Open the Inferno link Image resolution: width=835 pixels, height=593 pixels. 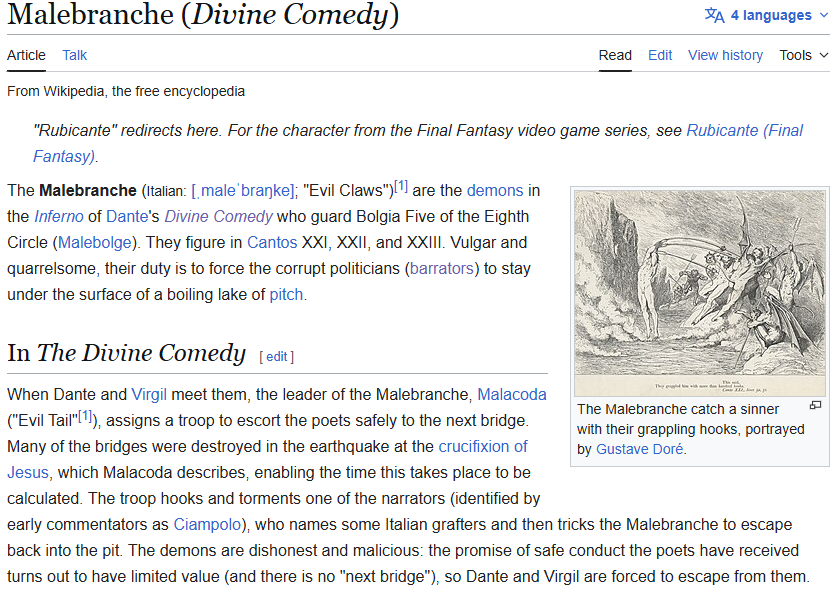click(59, 217)
